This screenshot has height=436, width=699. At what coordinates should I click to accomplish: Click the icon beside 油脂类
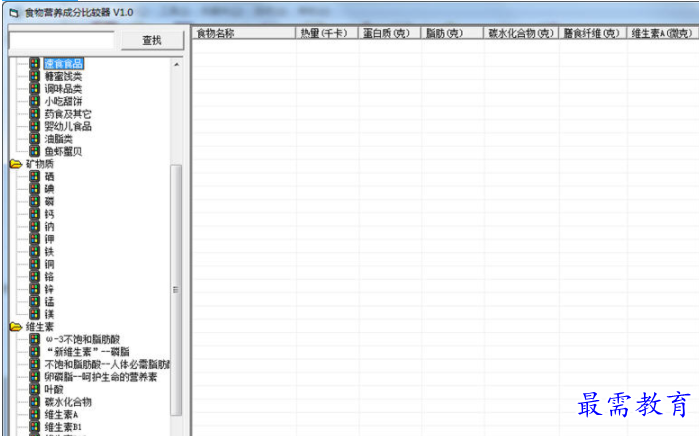pos(35,138)
